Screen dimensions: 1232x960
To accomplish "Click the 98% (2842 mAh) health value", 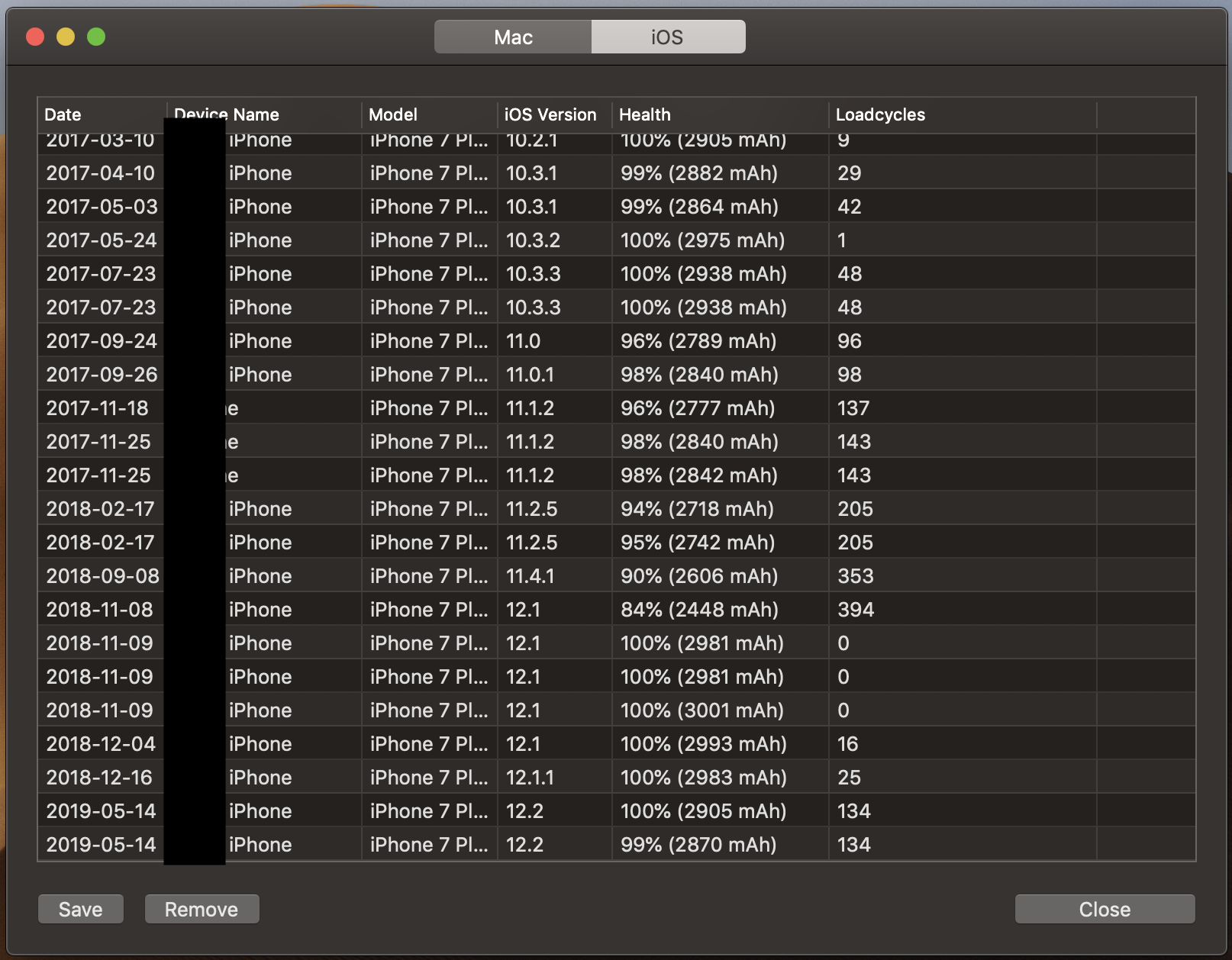I will tap(699, 475).
